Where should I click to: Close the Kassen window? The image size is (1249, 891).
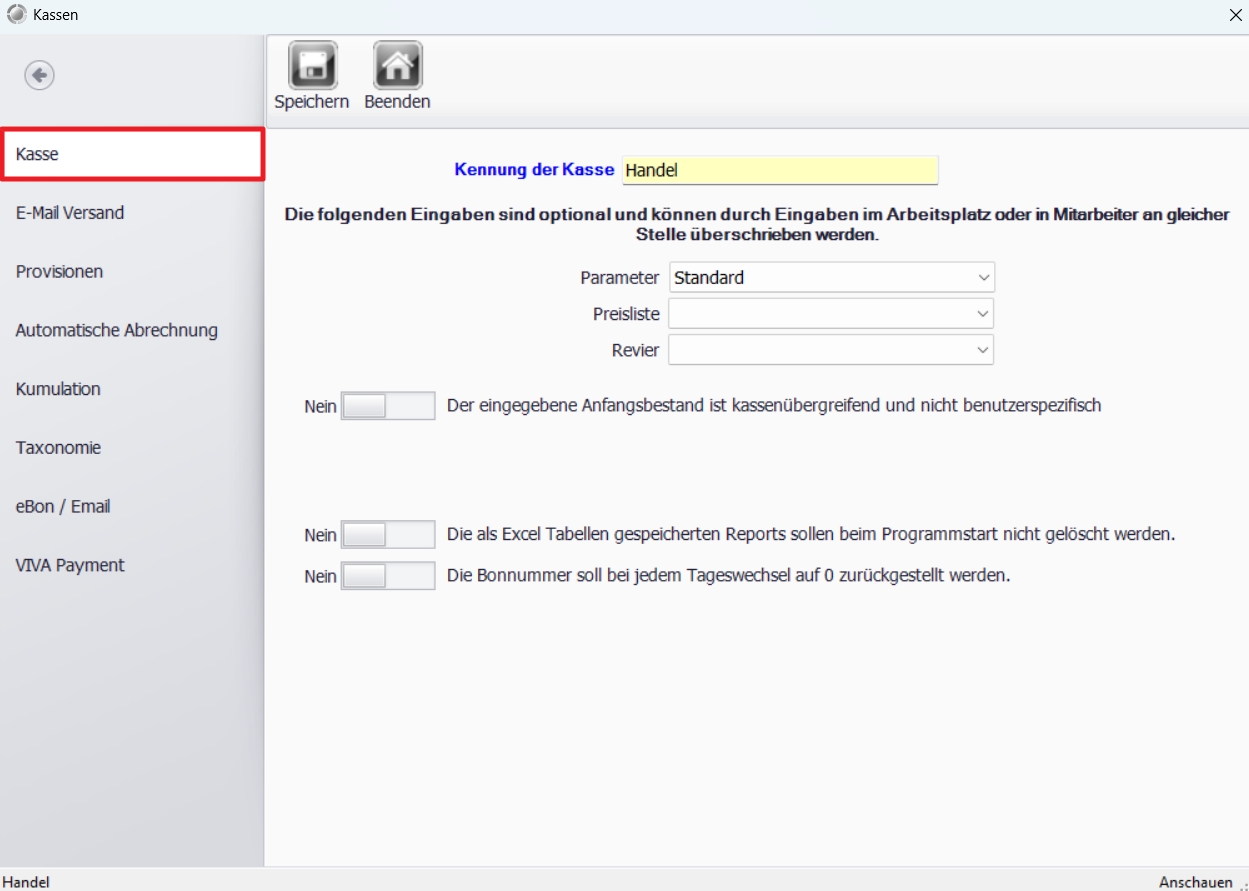(1234, 14)
